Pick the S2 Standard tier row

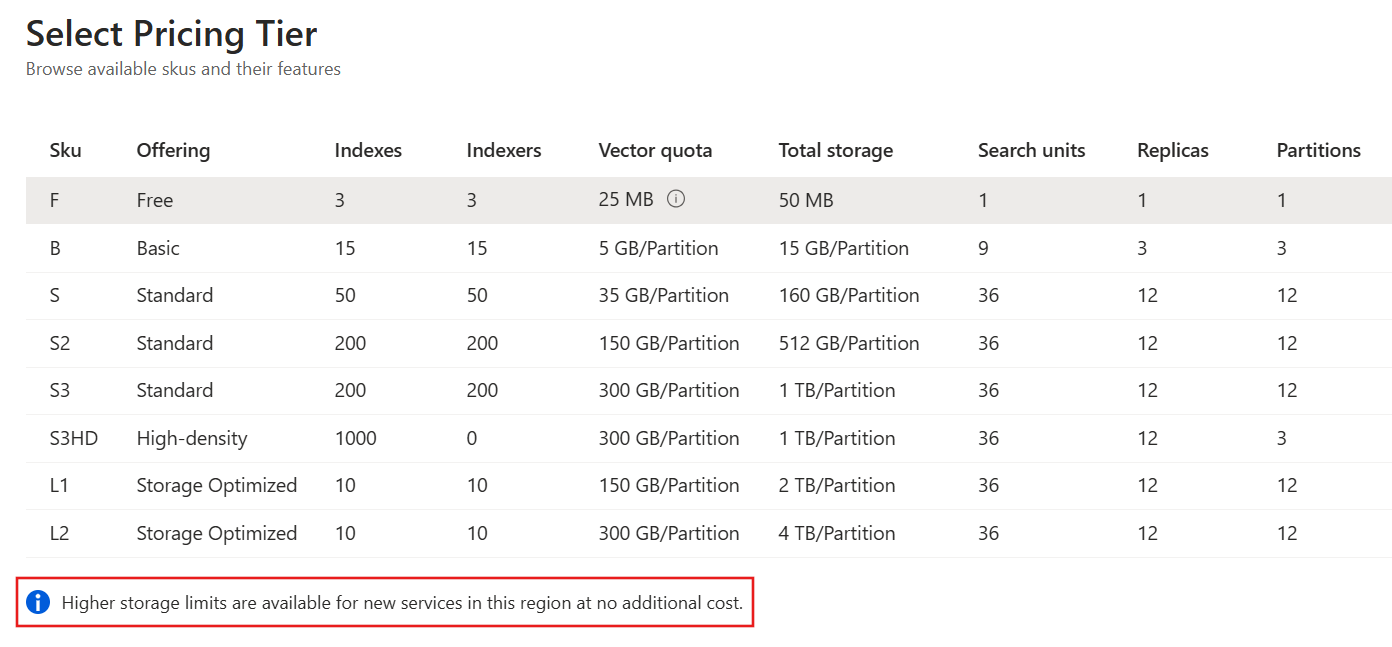click(174, 343)
